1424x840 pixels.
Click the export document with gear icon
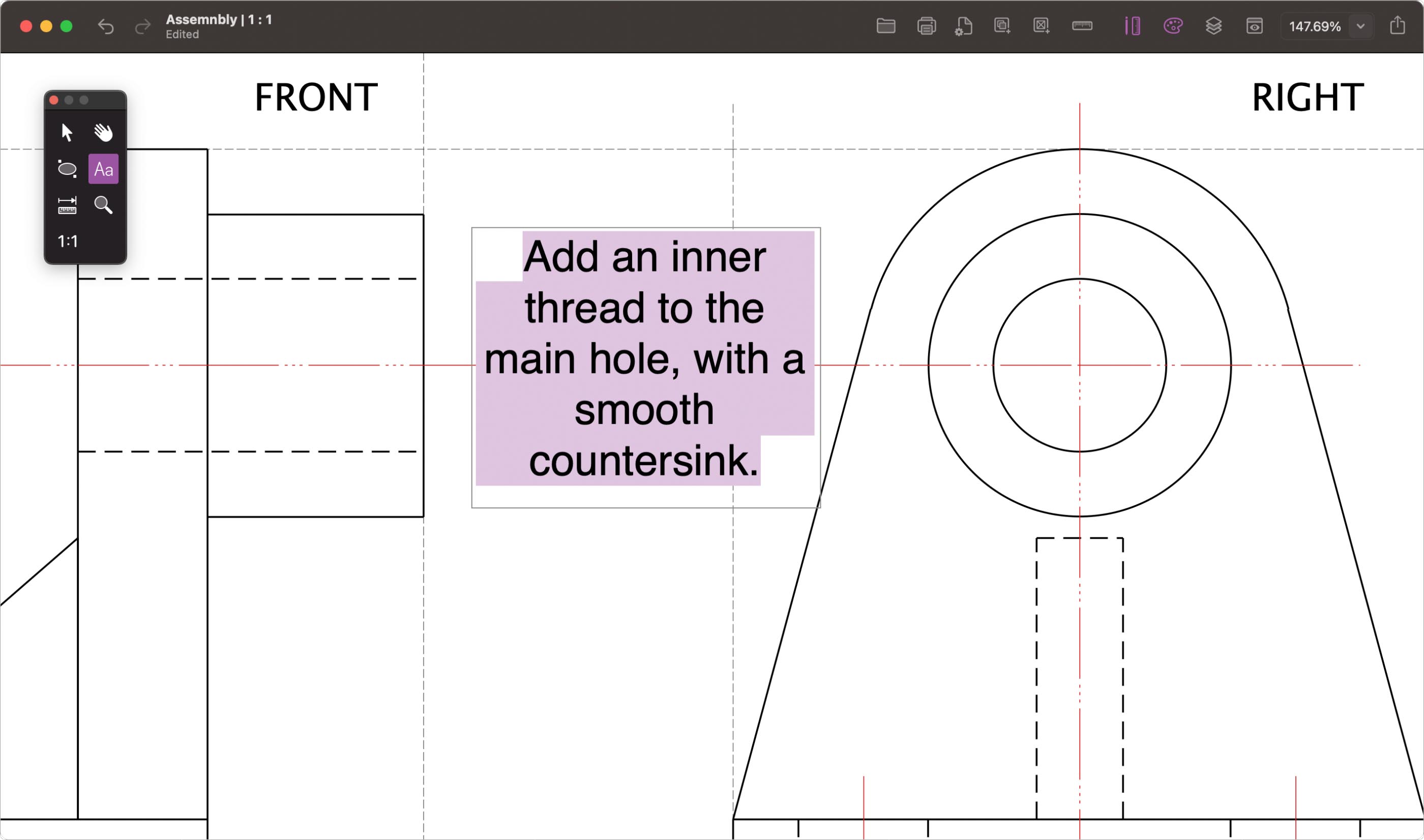(x=963, y=26)
